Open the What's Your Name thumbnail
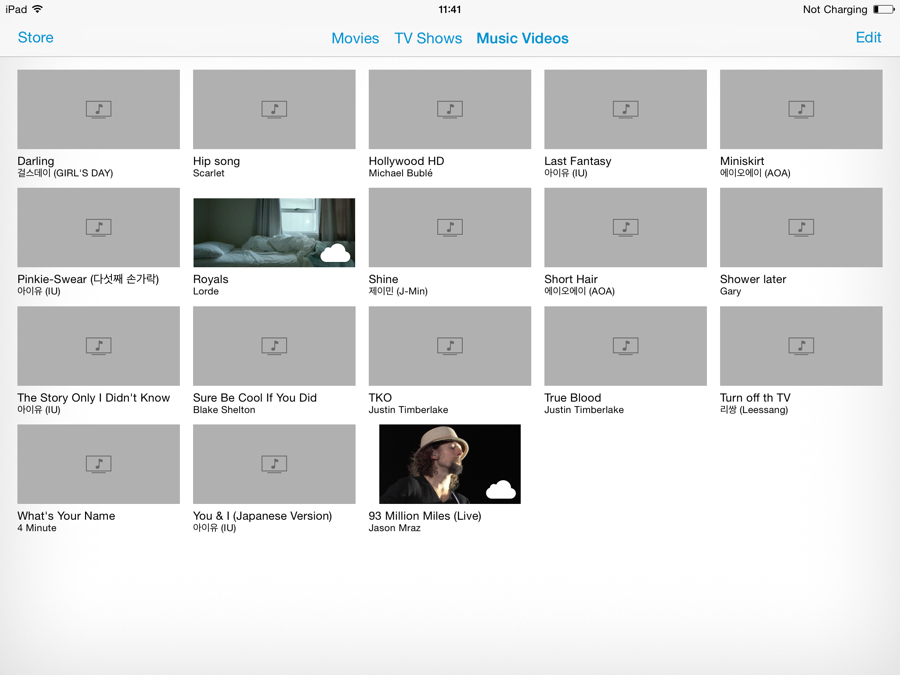900x675 pixels. pyautogui.click(x=98, y=464)
